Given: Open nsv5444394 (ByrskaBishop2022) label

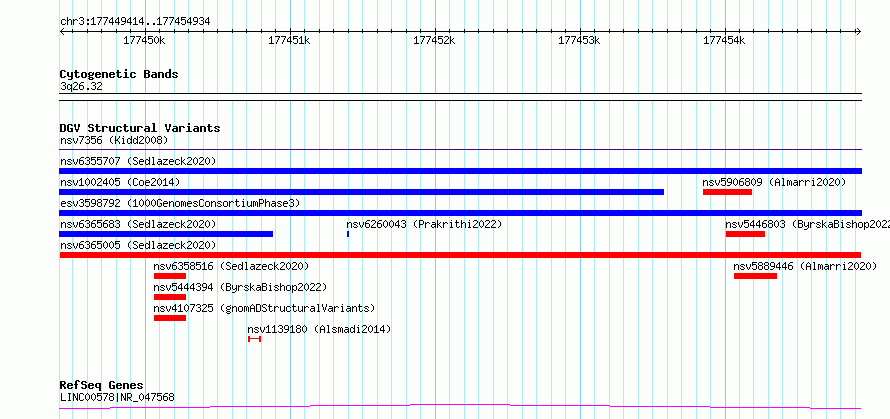Looking at the screenshot, I should pos(240,287).
